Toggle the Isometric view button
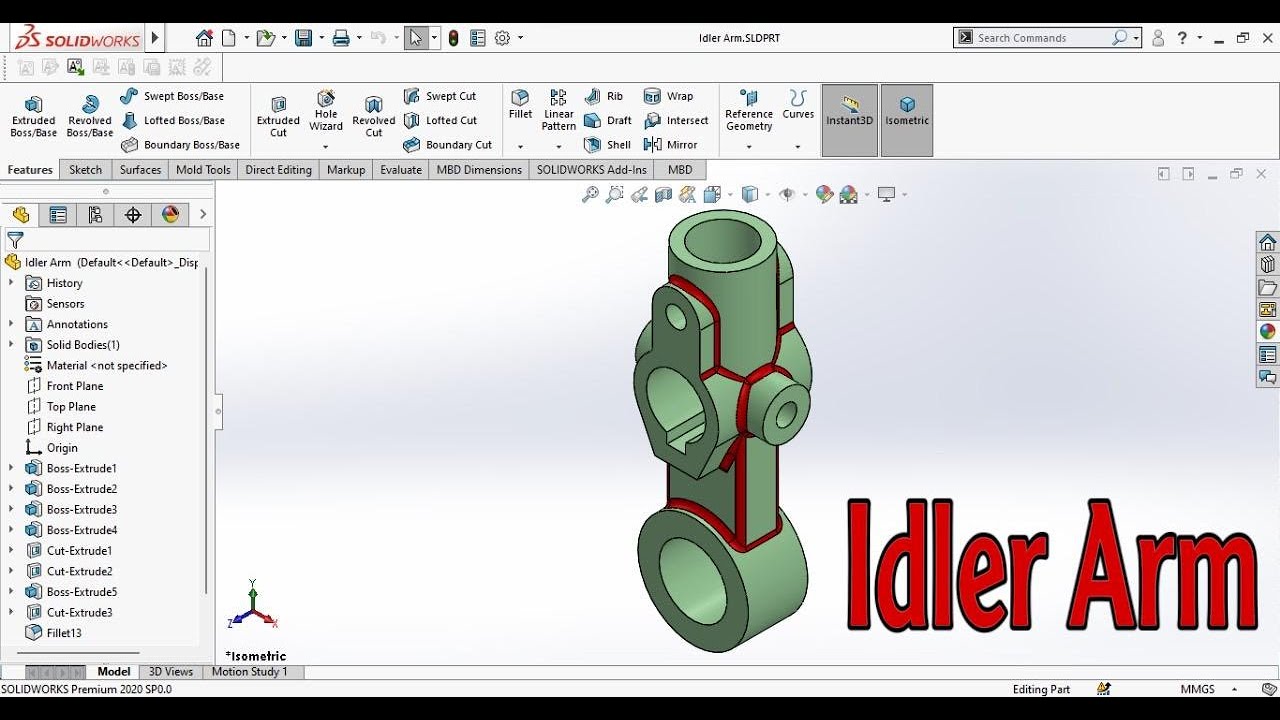The height and width of the screenshot is (720, 1280). (907, 120)
